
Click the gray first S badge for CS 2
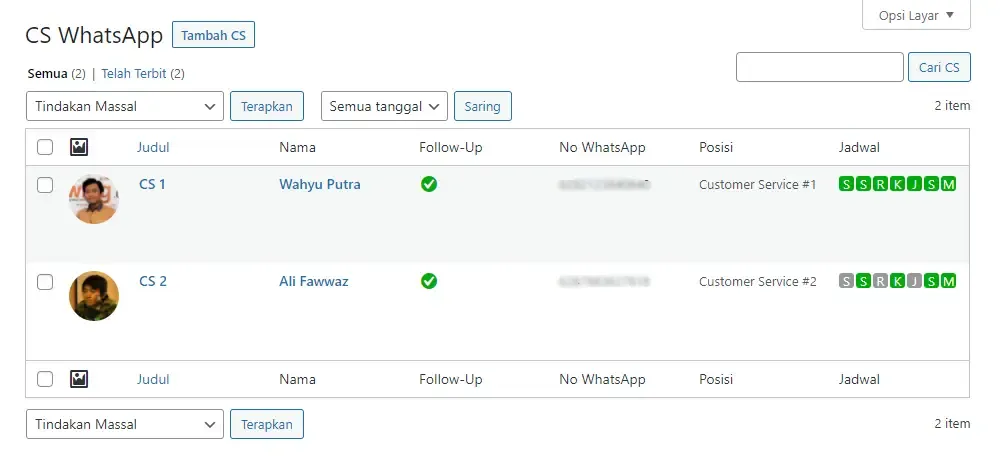(846, 281)
